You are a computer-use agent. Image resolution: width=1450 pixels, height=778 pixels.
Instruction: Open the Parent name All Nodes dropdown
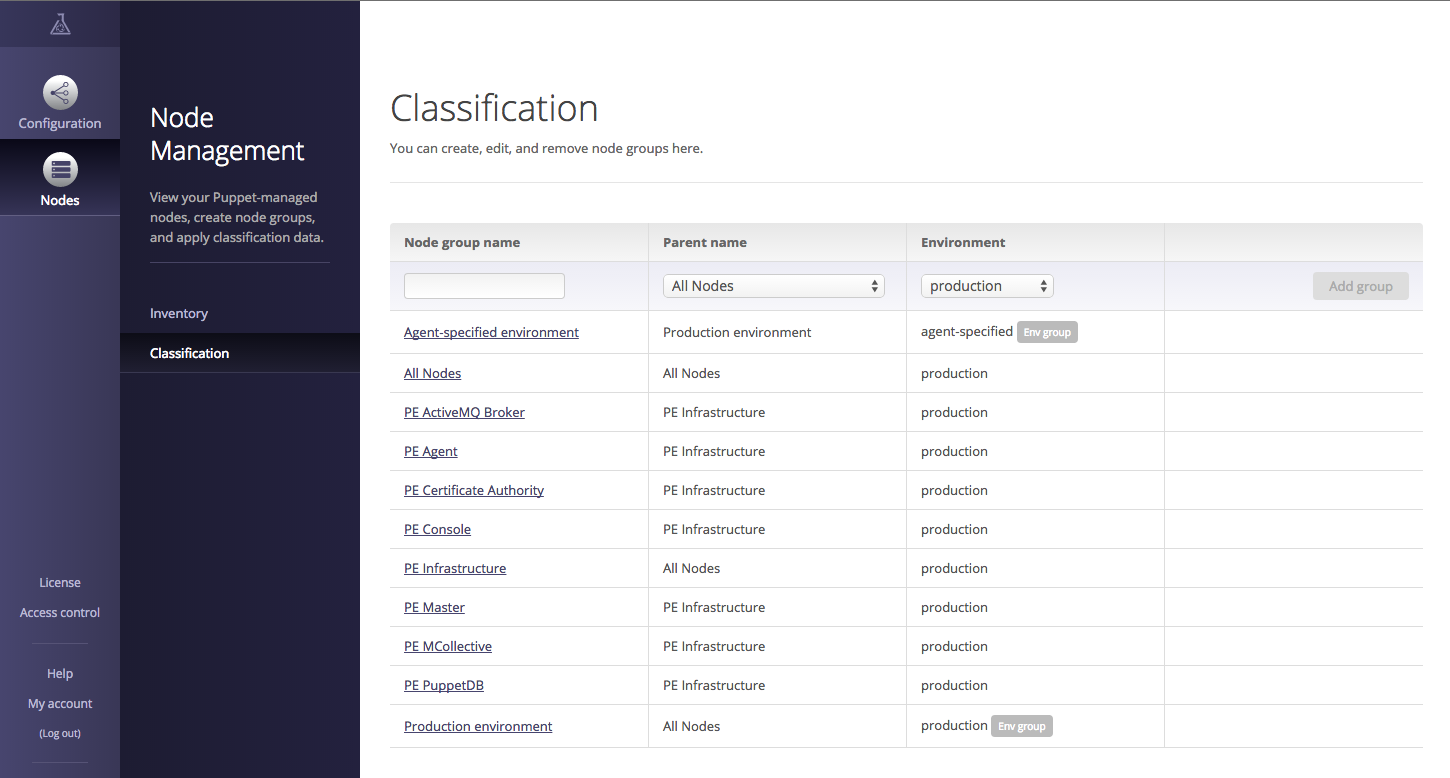click(773, 285)
